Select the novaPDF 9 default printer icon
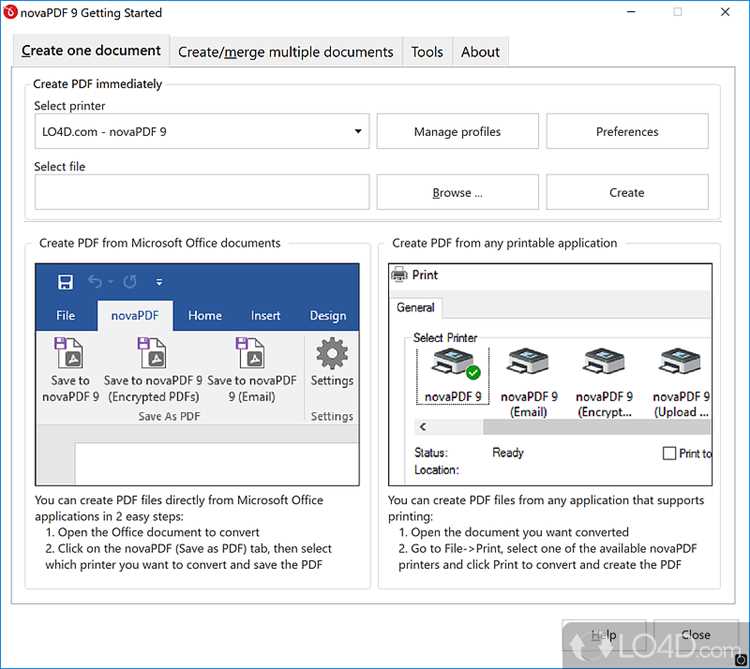Viewport: 750px width, 669px height. pyautogui.click(x=453, y=364)
